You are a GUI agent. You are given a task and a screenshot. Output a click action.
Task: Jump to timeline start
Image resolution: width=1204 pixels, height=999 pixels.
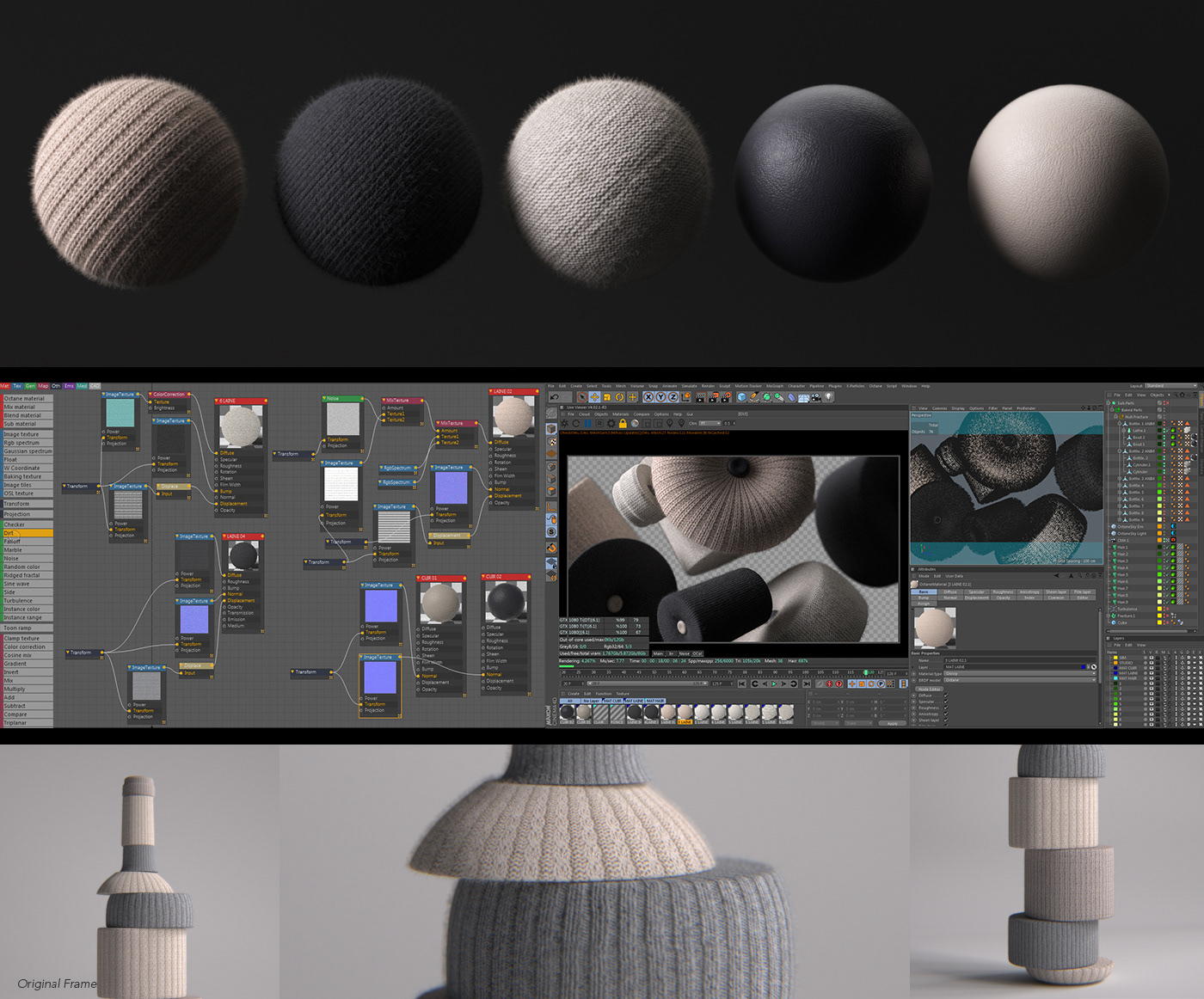pos(741,683)
